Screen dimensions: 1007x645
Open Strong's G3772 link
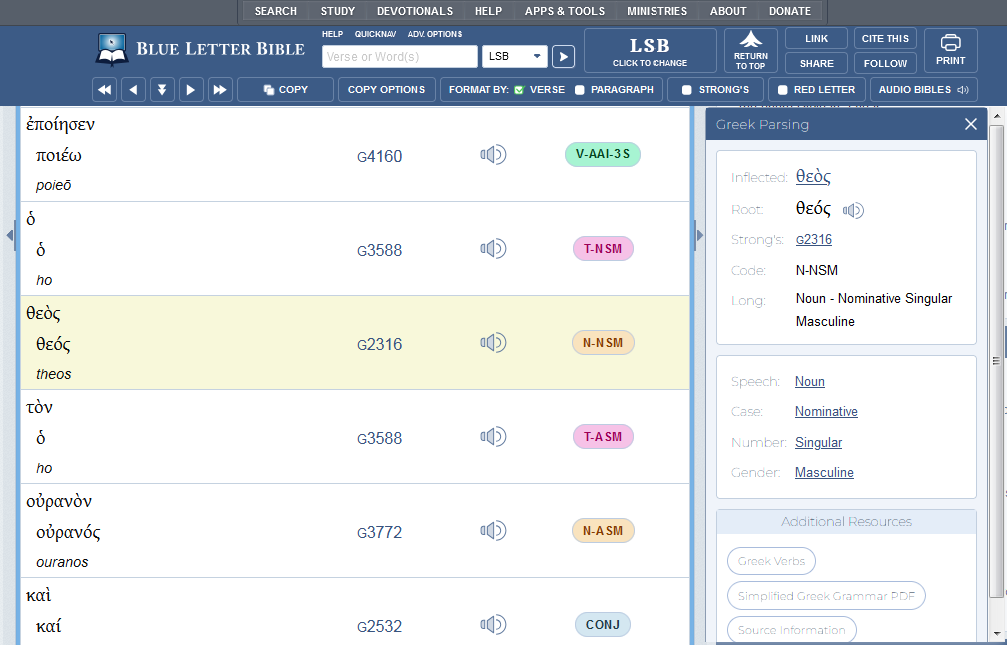(x=380, y=532)
